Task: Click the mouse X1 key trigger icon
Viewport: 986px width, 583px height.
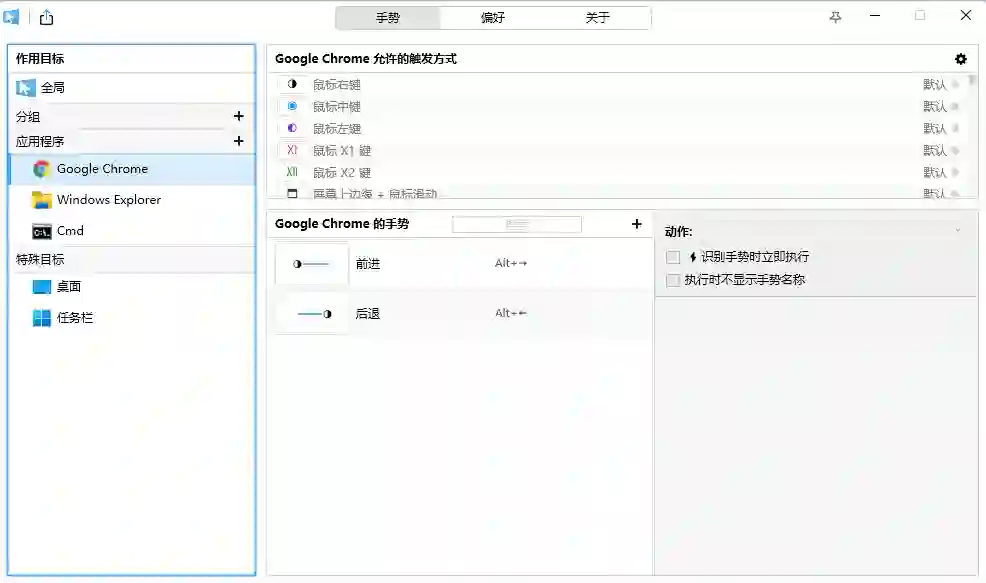Action: (x=292, y=150)
